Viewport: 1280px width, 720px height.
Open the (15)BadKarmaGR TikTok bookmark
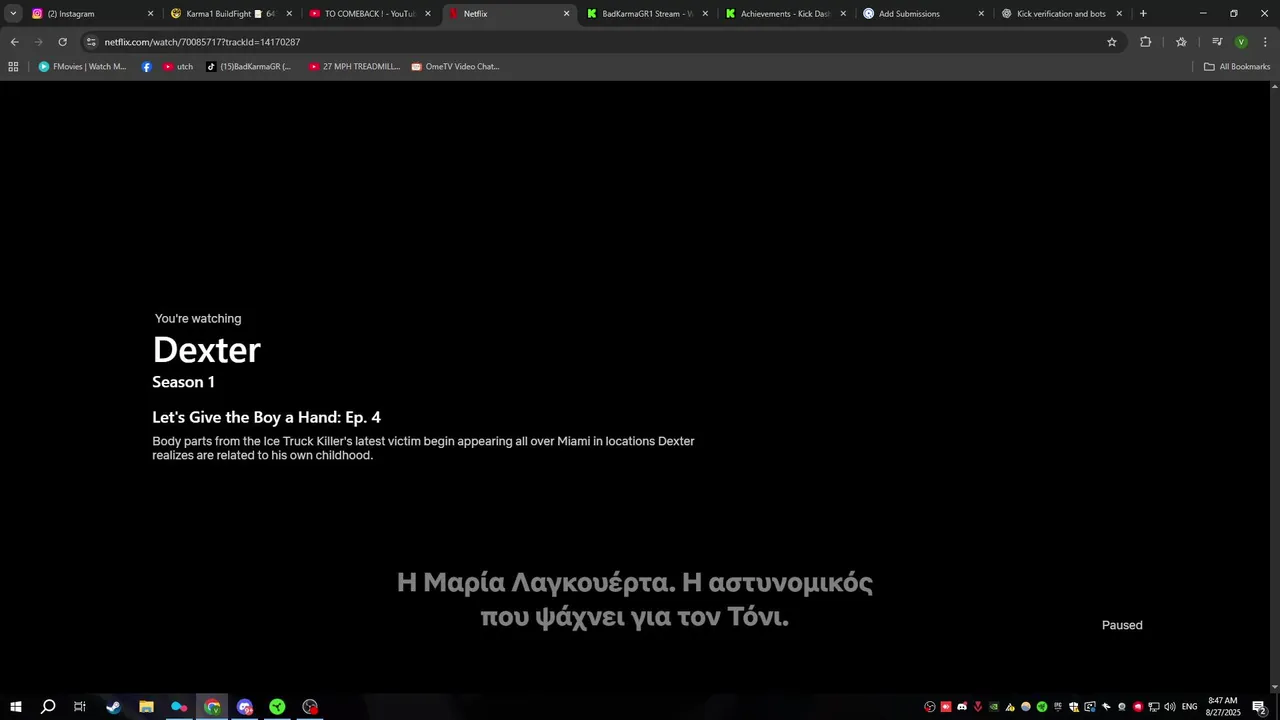(x=249, y=67)
